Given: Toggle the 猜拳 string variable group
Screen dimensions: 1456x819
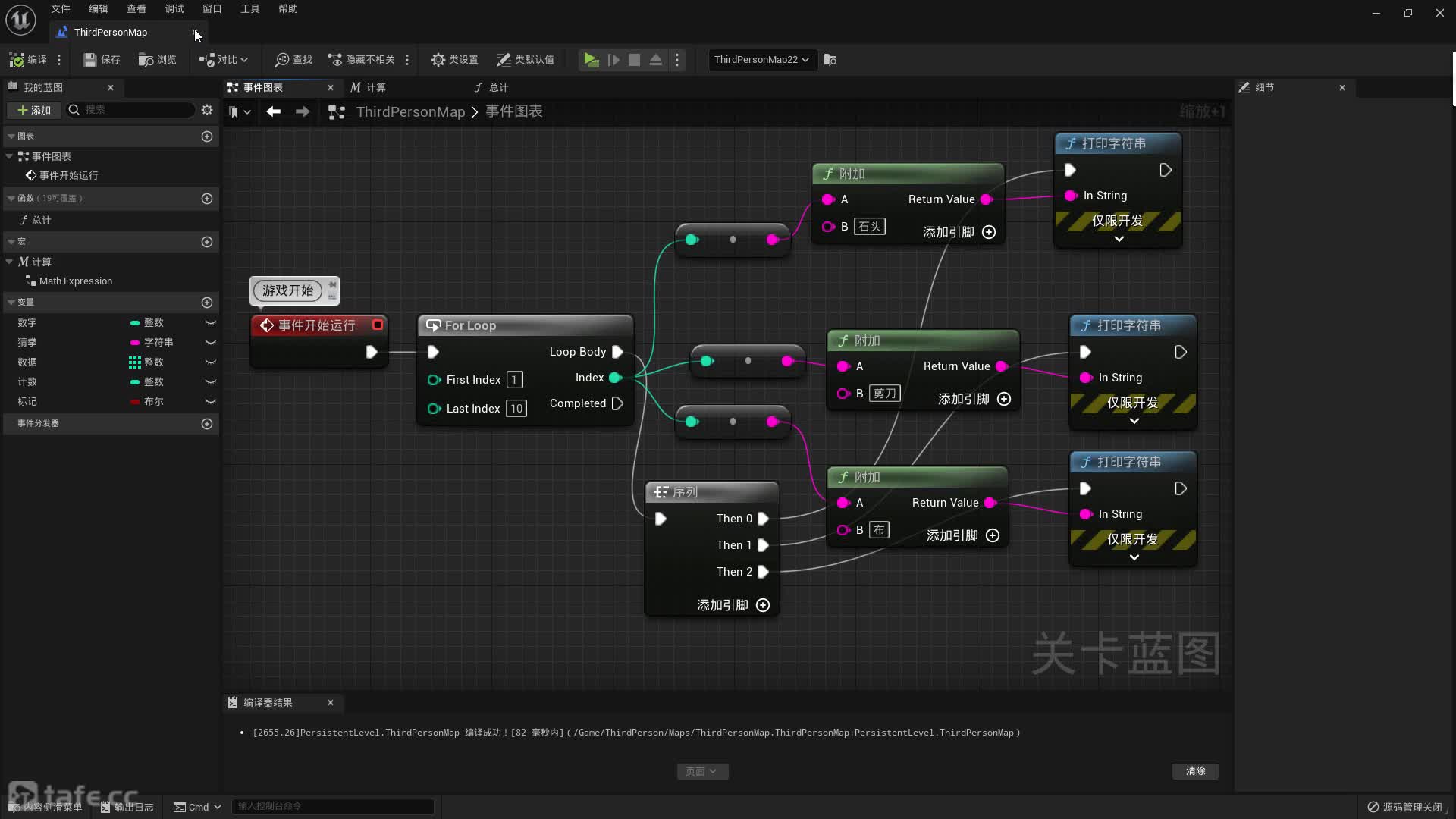Looking at the screenshot, I should [x=211, y=341].
